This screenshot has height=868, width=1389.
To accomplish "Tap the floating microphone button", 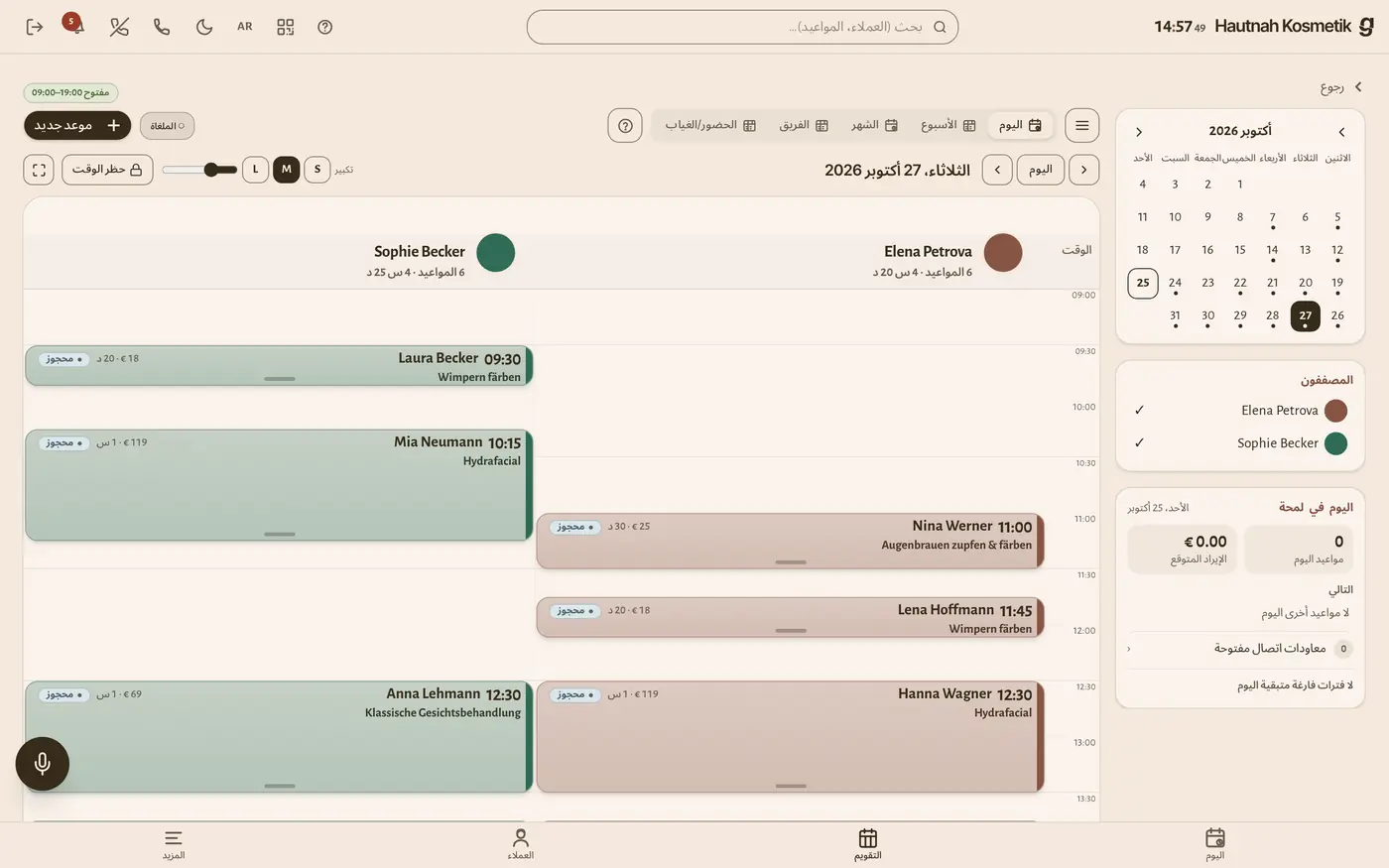I will (x=43, y=764).
